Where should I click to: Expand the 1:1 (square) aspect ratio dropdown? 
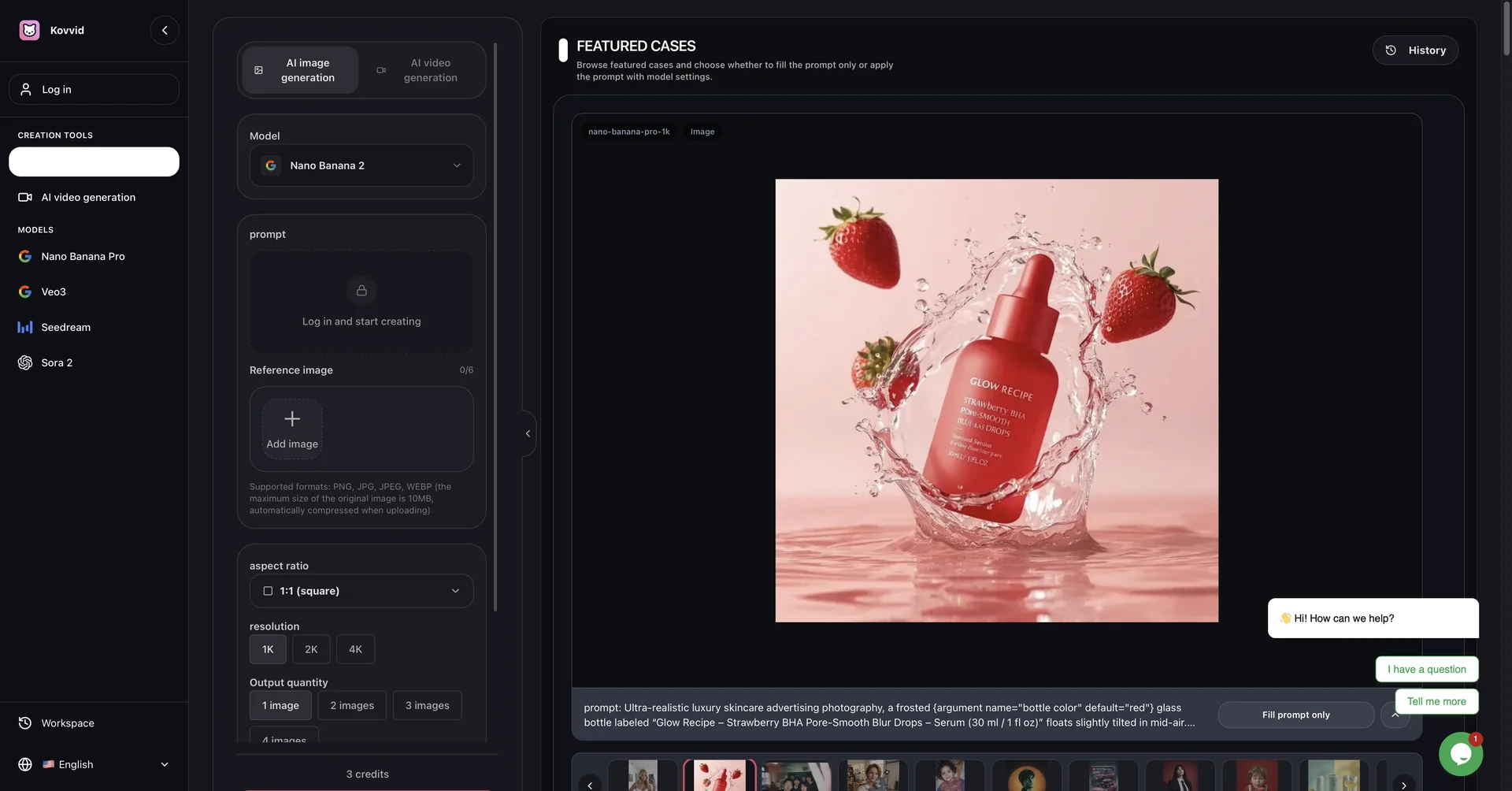point(361,591)
